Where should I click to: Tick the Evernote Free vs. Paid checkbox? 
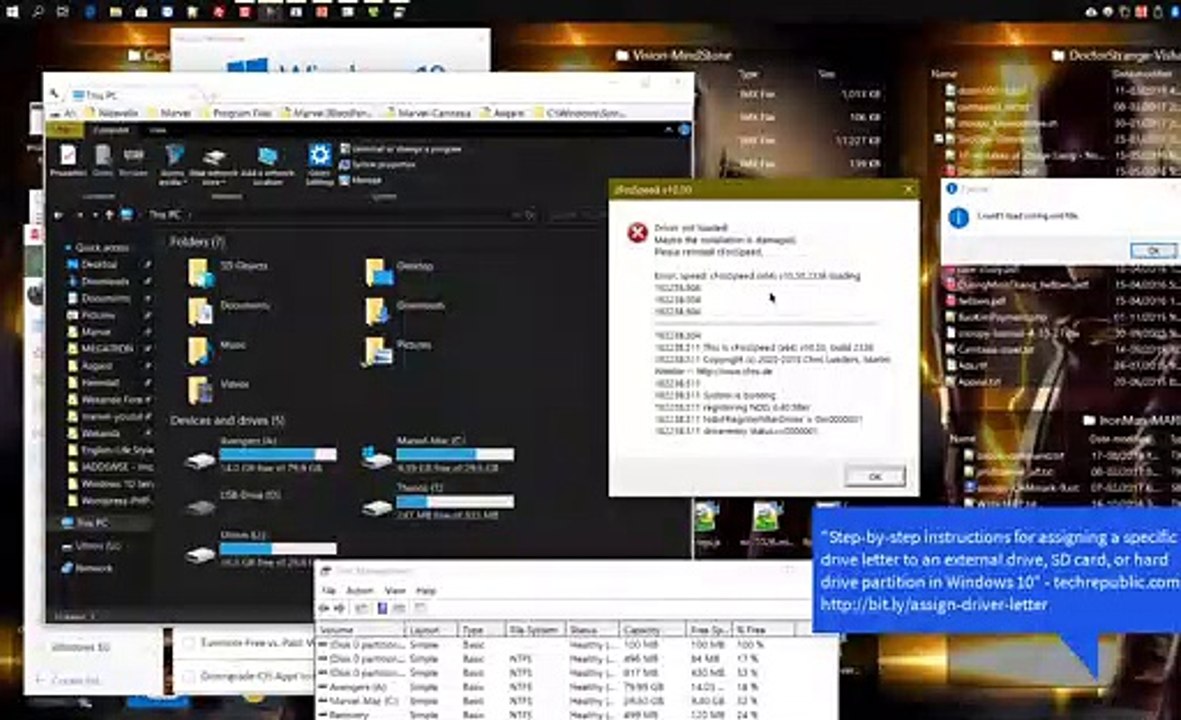[x=189, y=643]
